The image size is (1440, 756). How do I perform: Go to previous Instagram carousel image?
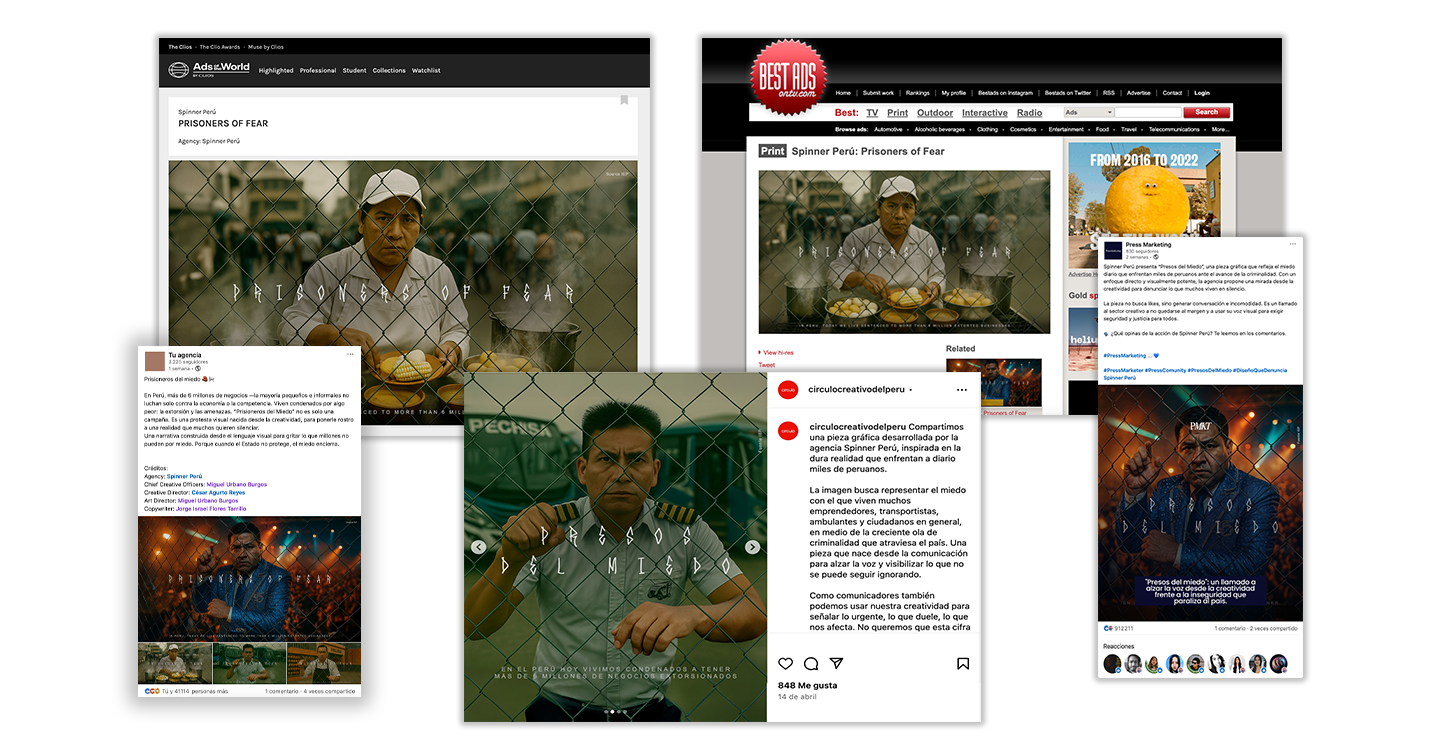pyautogui.click(x=479, y=547)
